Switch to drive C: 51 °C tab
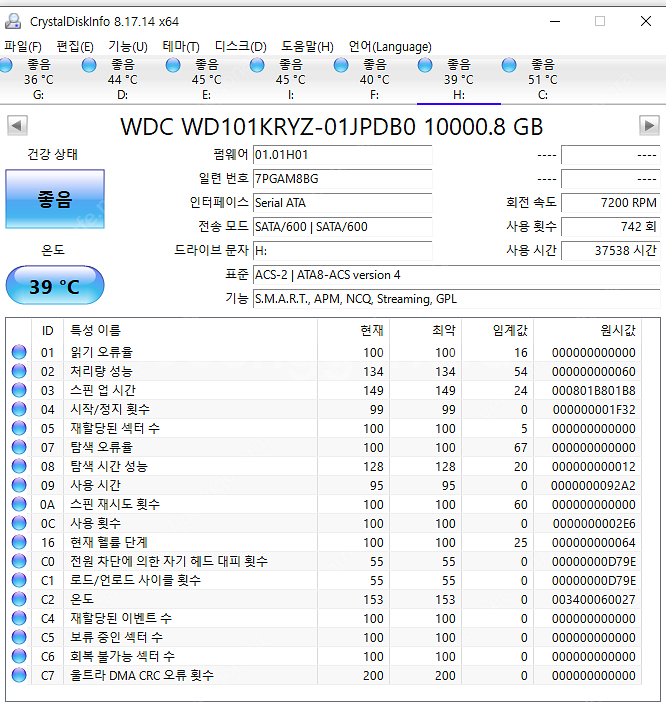The image size is (666, 704). tap(543, 79)
